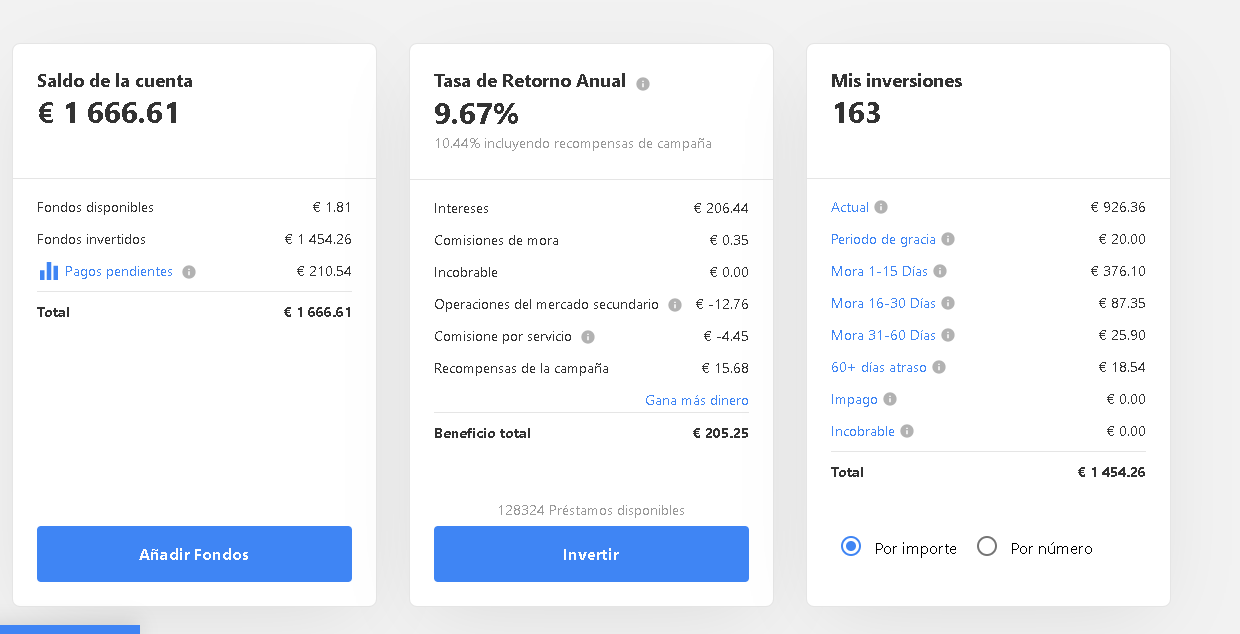Screen dimensions: 1240x634
Task: Click info icon beside 60+ días atraso
Action: (x=939, y=367)
